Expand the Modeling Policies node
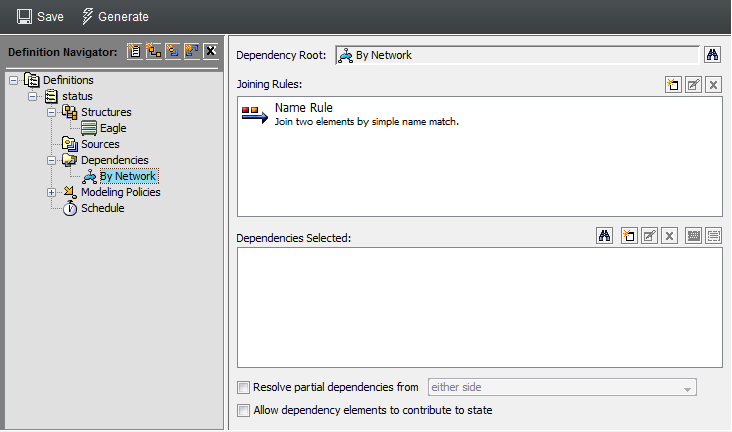This screenshot has width=732, height=432. click(51, 192)
